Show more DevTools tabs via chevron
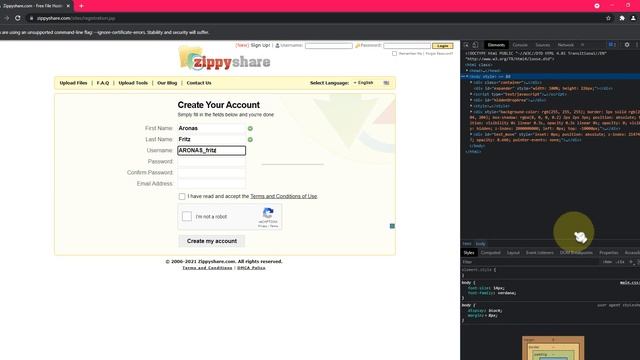The width and height of the screenshot is (640, 360). pos(583,45)
